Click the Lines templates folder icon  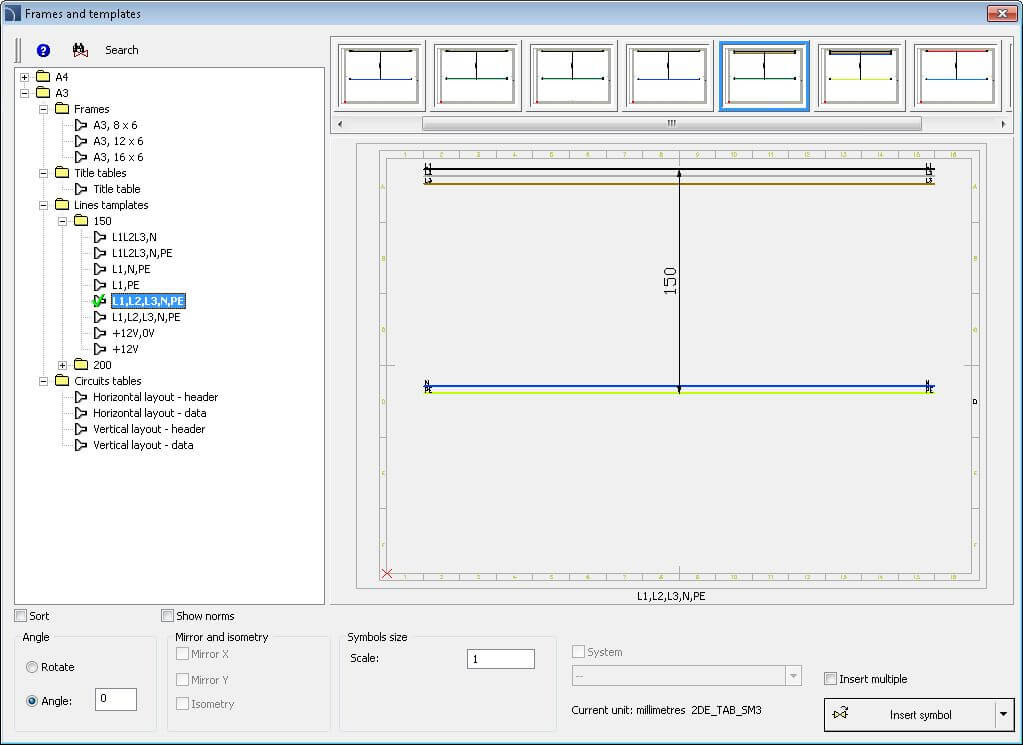pyautogui.click(x=62, y=205)
